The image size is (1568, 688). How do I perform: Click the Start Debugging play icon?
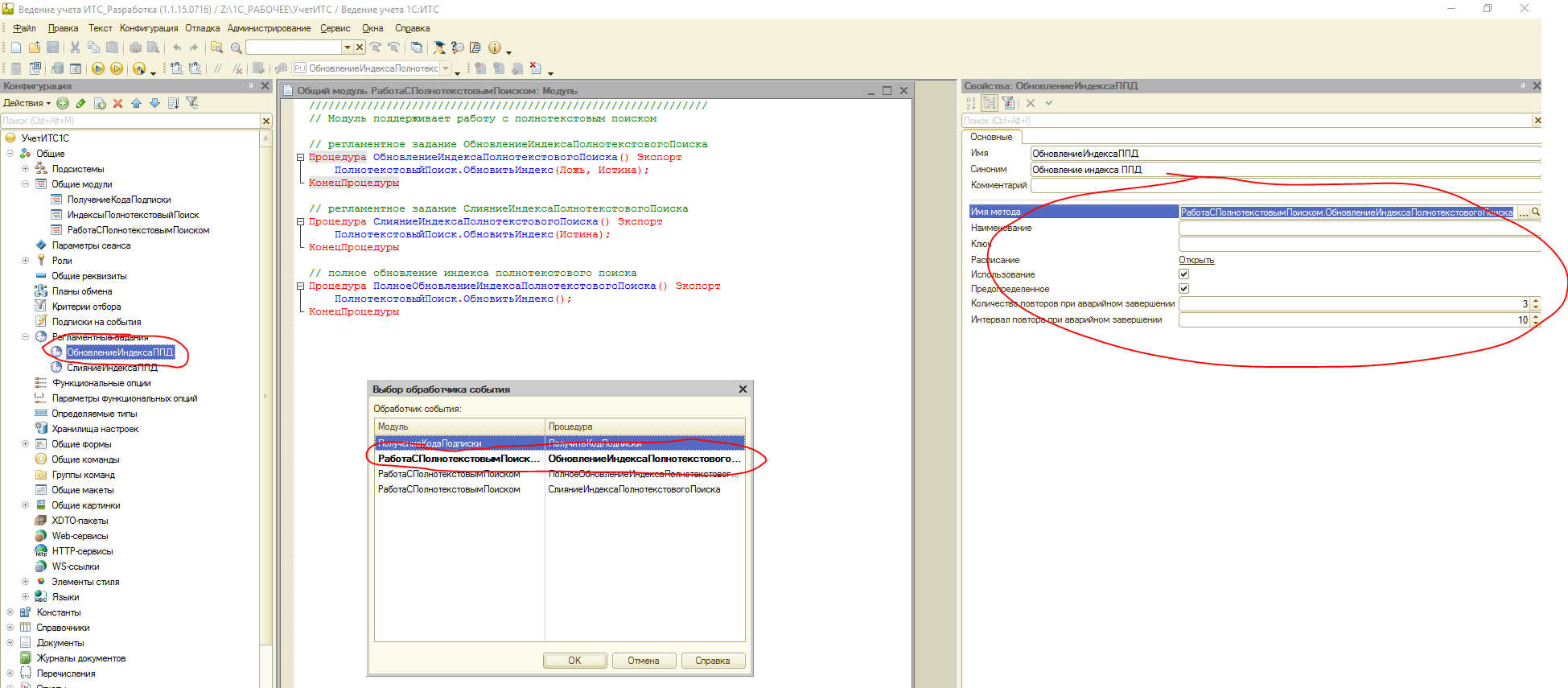[97, 68]
